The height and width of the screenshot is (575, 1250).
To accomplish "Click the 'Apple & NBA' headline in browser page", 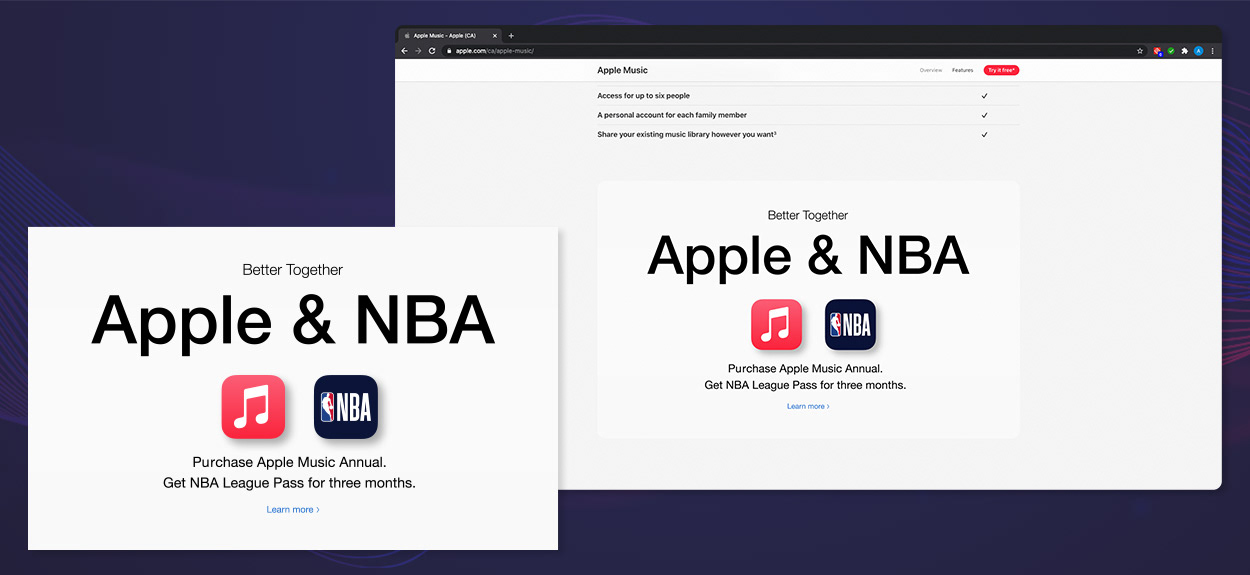I will pos(808,257).
